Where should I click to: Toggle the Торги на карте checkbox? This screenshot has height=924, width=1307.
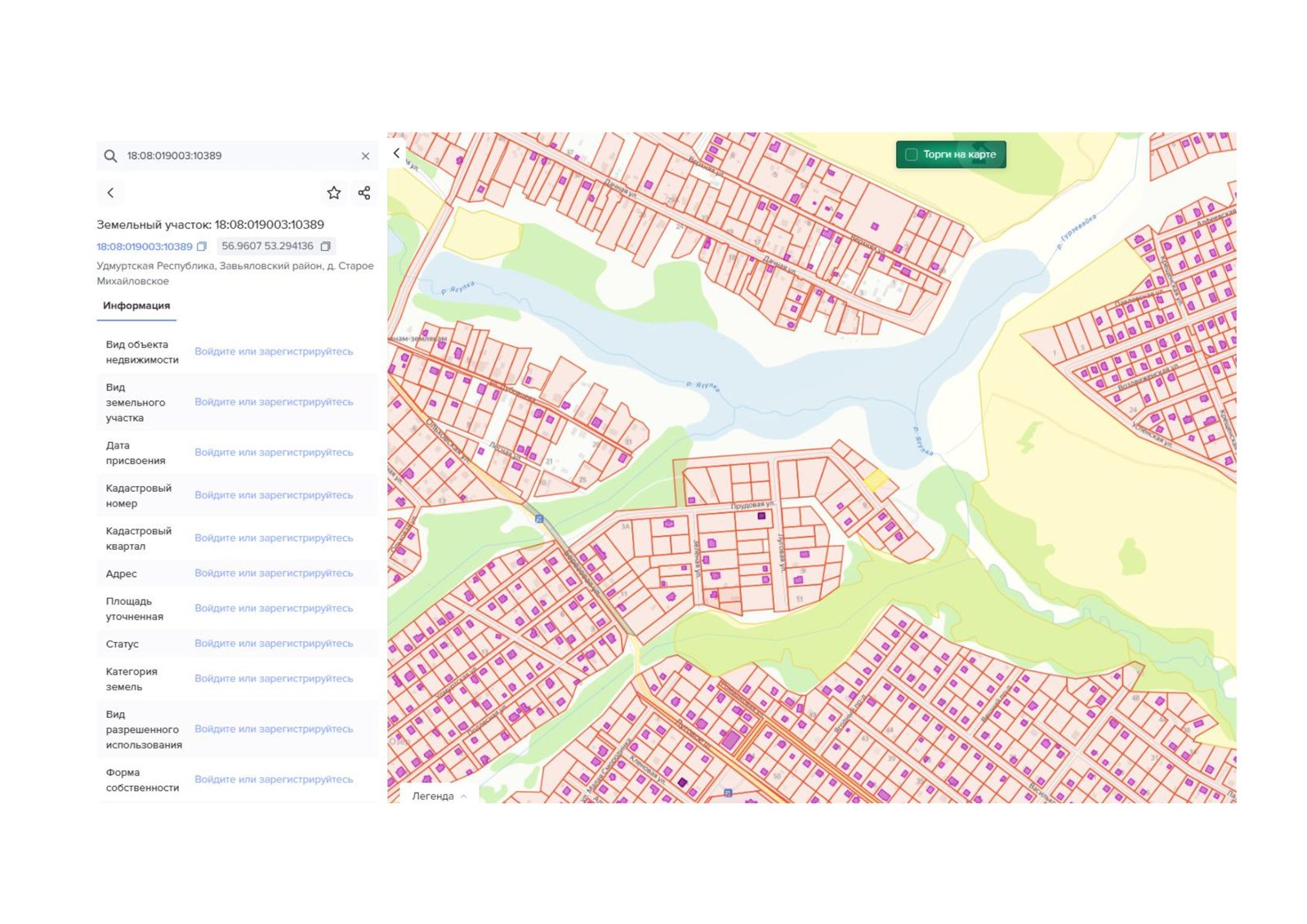(x=912, y=154)
